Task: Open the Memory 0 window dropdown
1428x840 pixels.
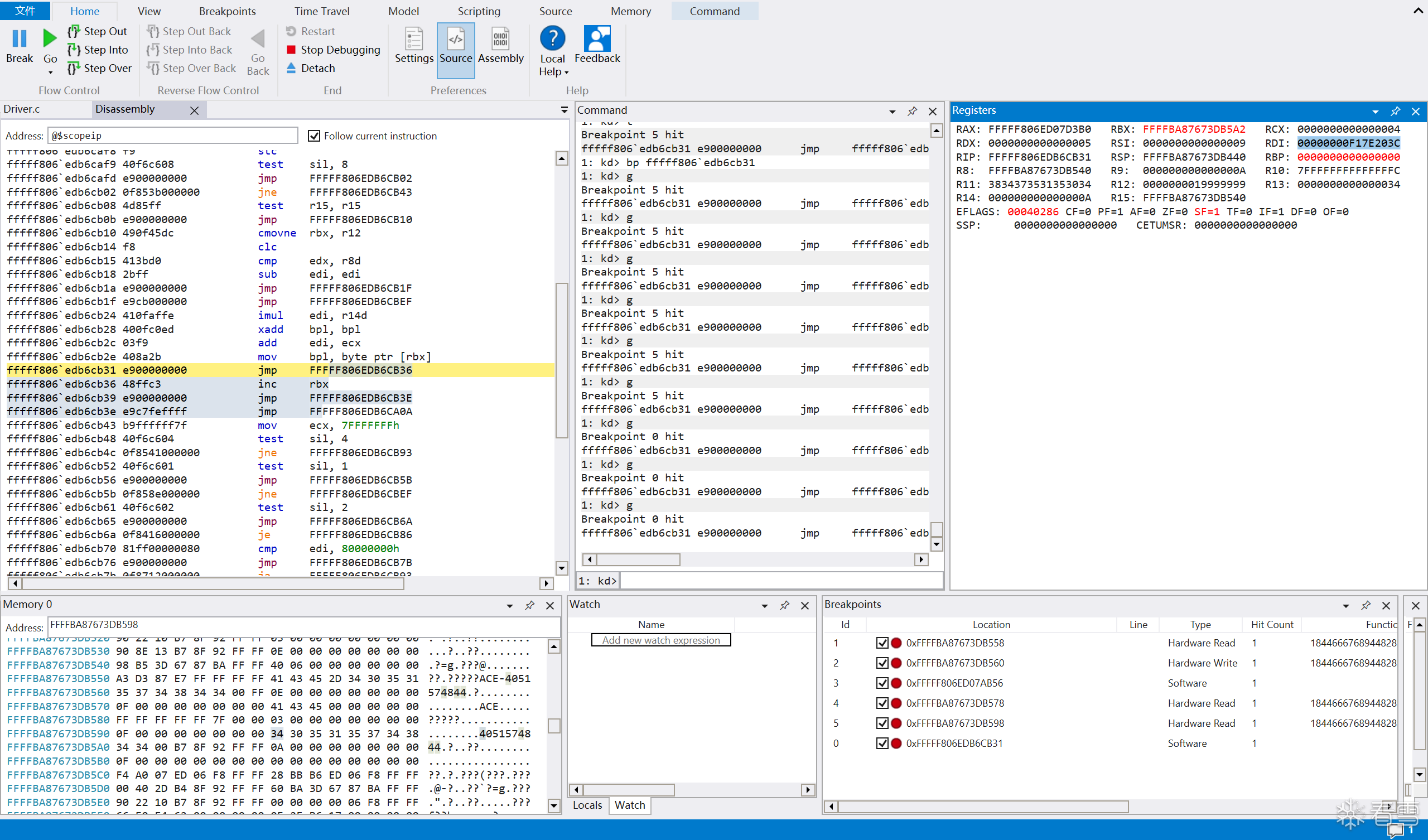Action: click(509, 606)
